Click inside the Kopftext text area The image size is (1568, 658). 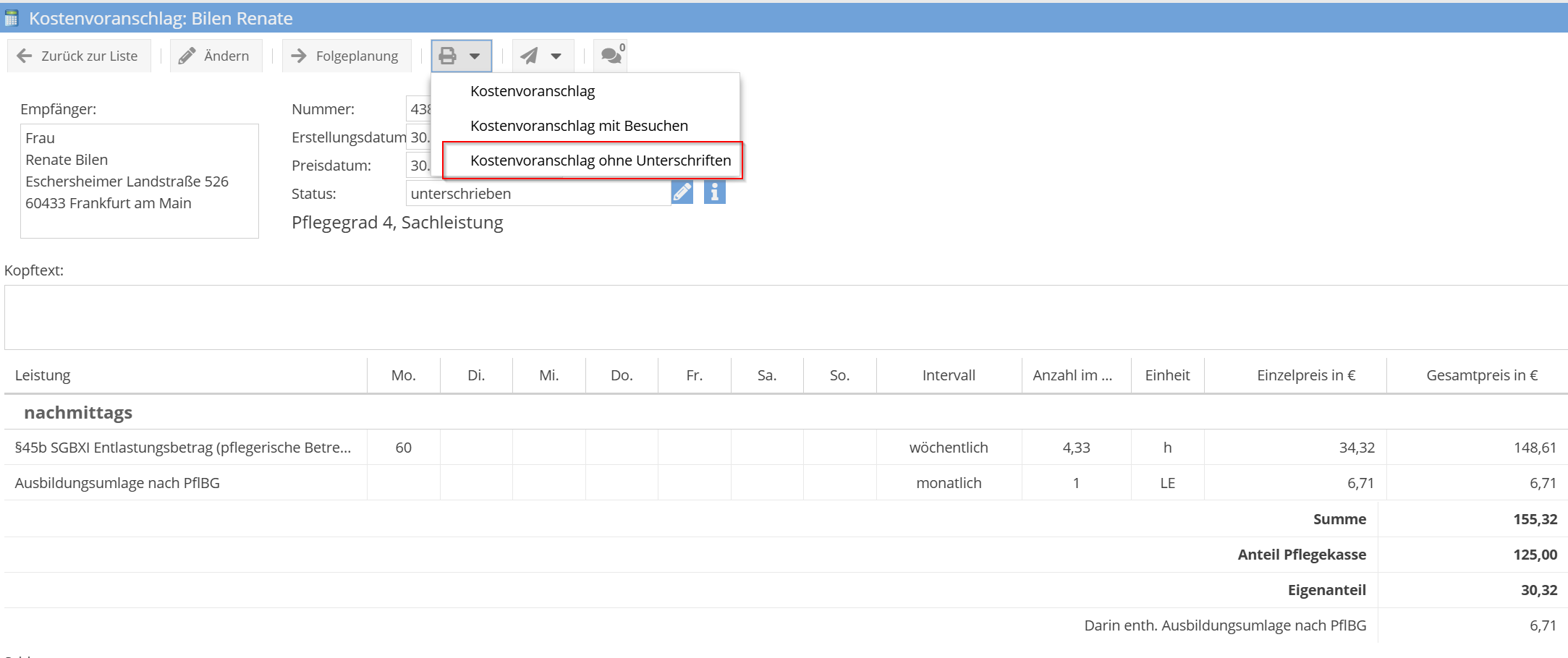pos(786,317)
